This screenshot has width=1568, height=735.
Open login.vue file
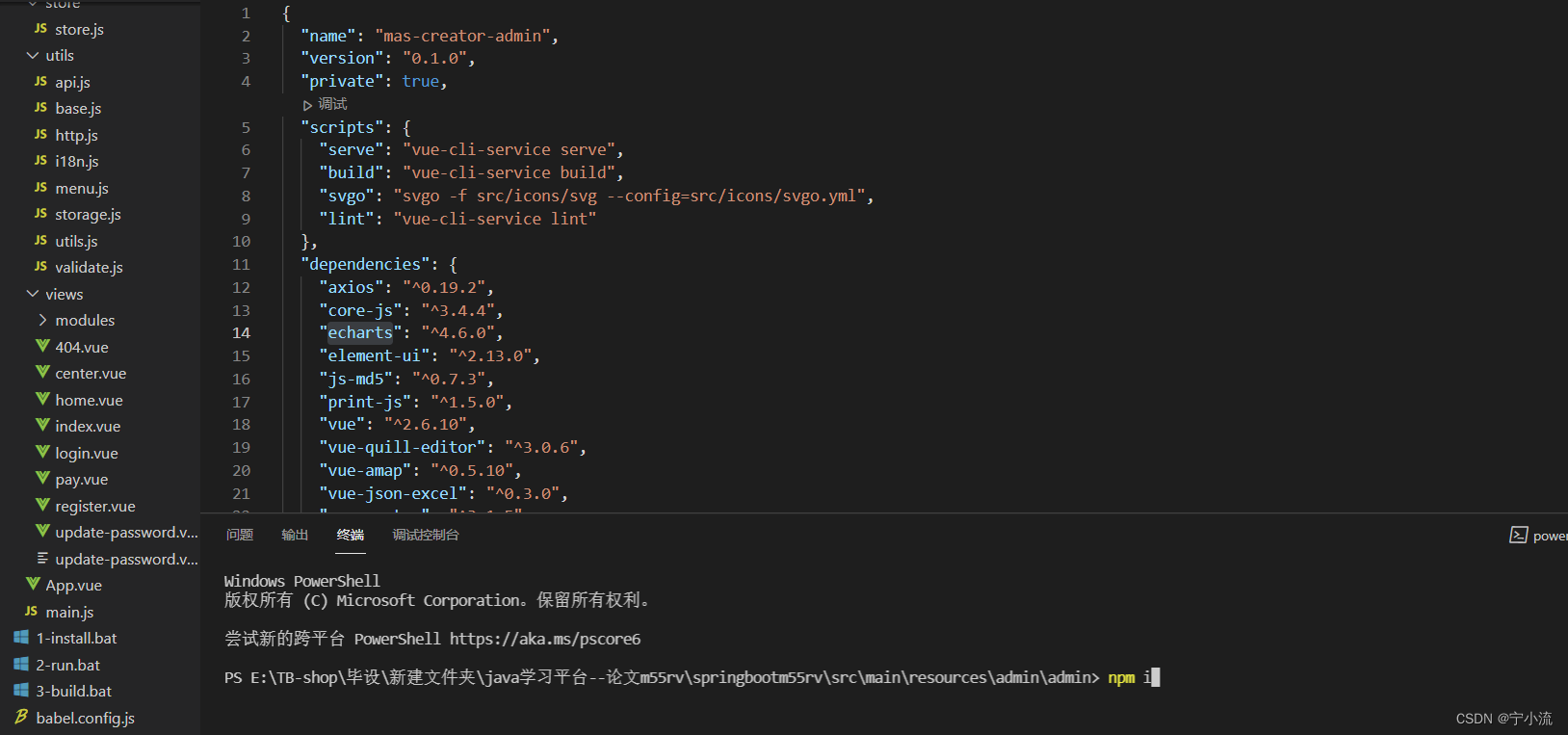click(x=87, y=453)
